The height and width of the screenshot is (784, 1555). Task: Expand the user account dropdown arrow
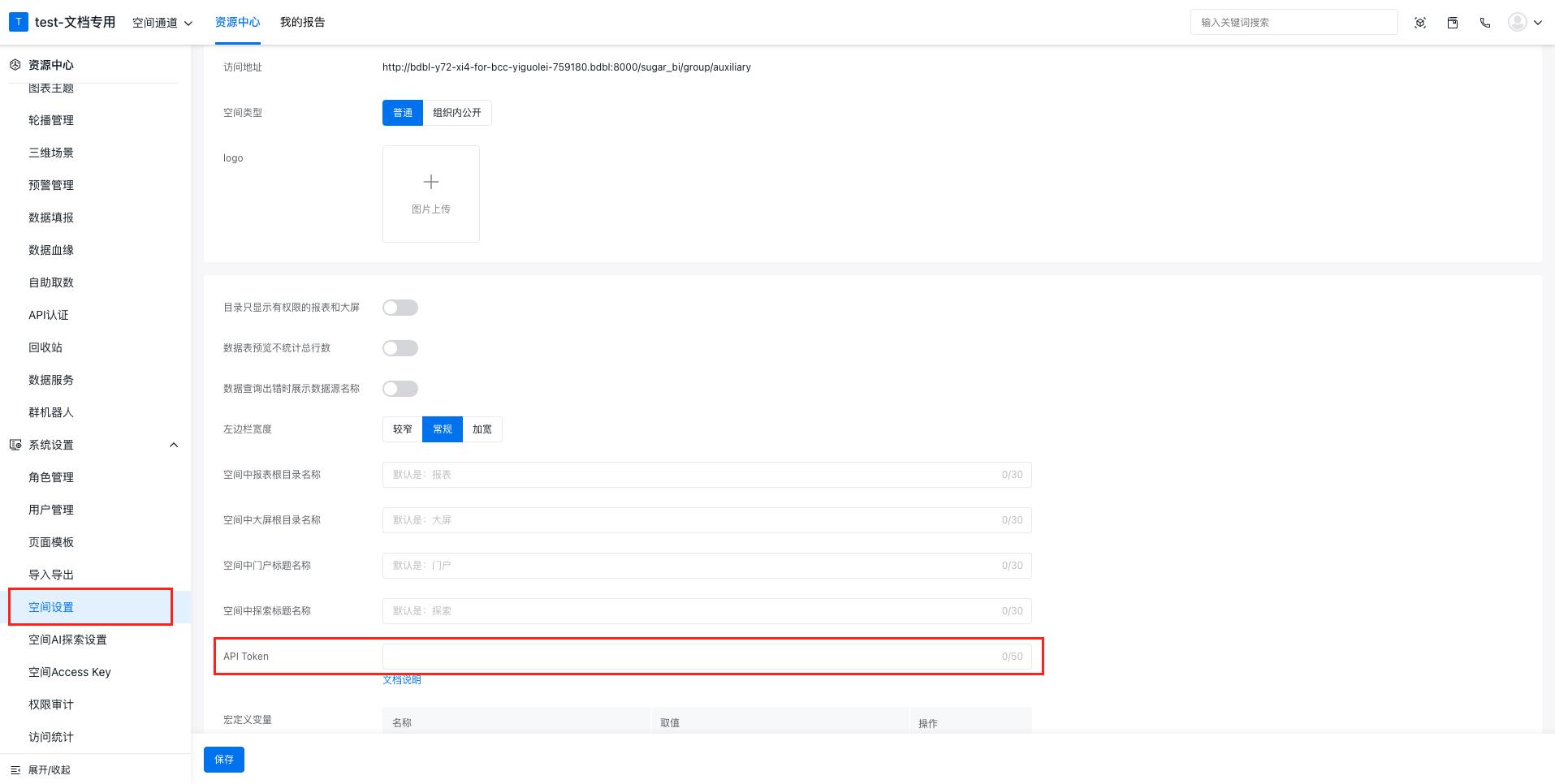(x=1538, y=23)
